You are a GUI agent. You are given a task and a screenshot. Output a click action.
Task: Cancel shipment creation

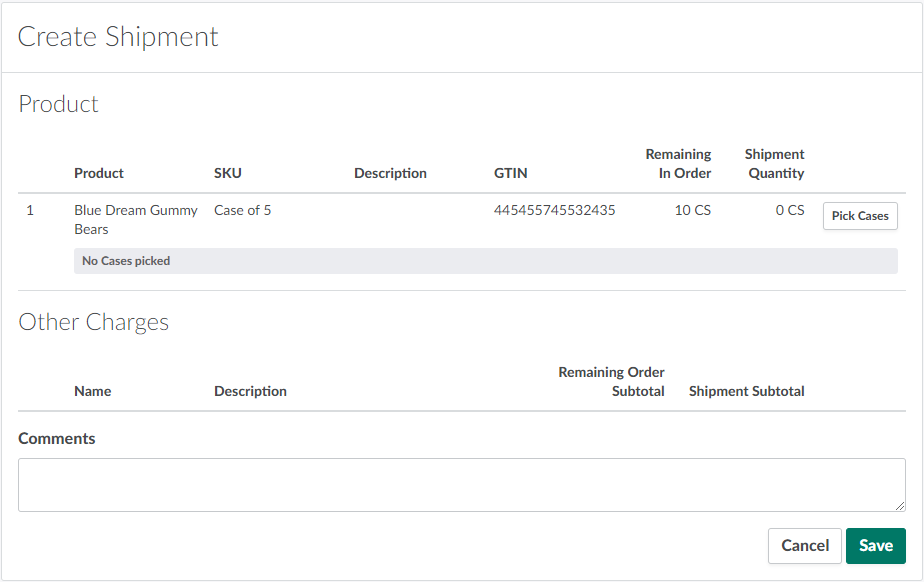pyautogui.click(x=804, y=546)
